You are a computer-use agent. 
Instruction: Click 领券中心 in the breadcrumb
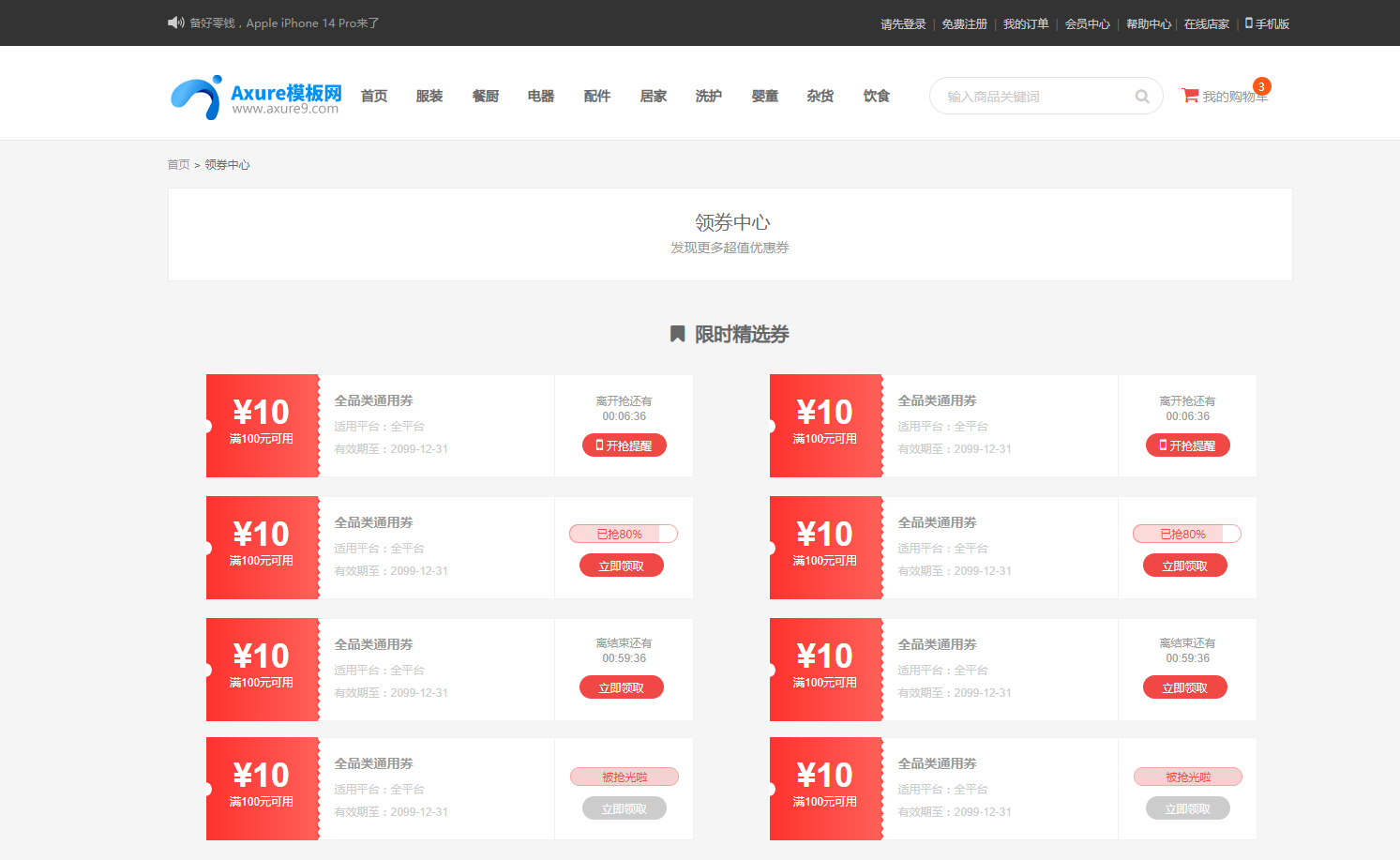coord(227,165)
